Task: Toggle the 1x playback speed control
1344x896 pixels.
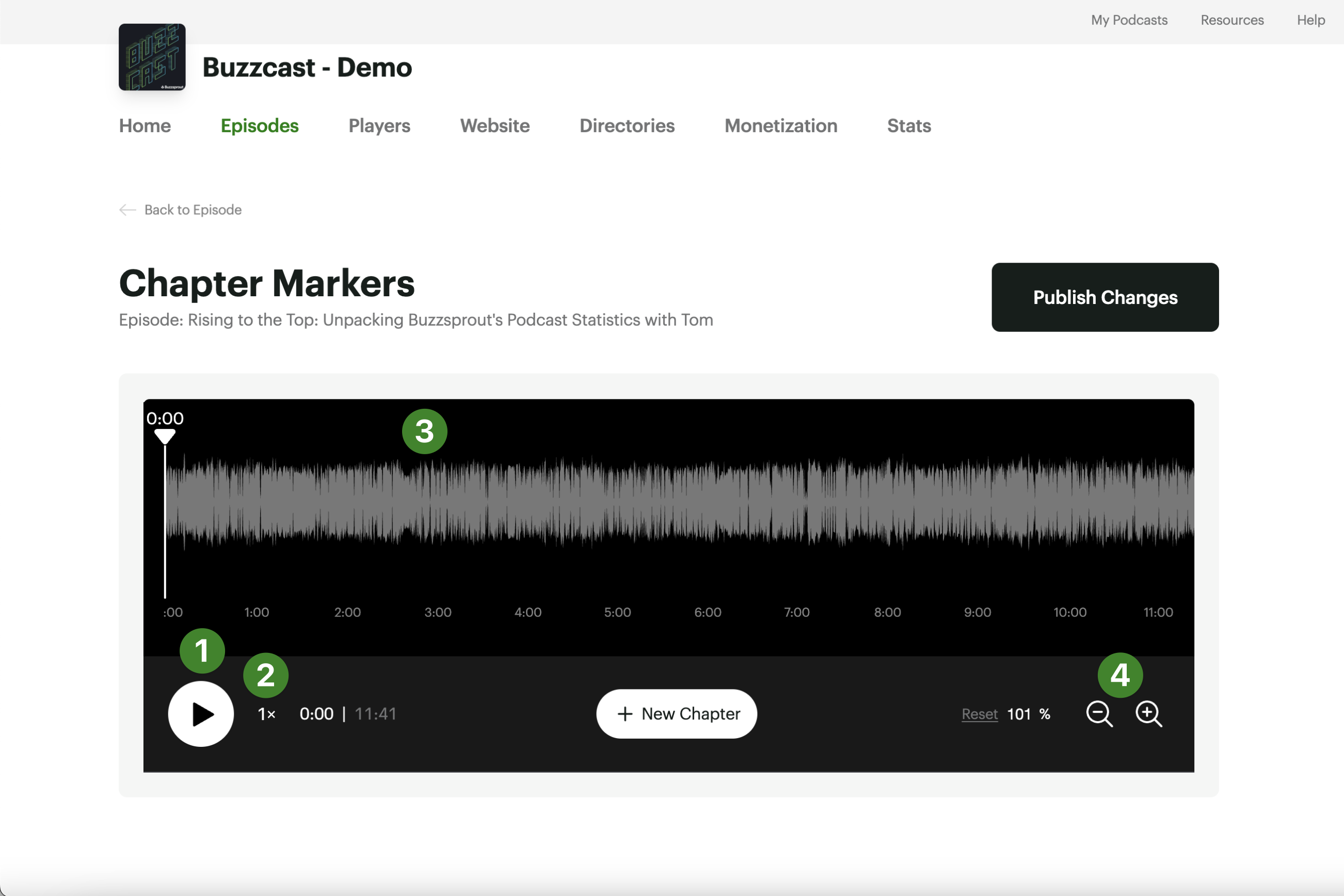Action: click(x=266, y=714)
